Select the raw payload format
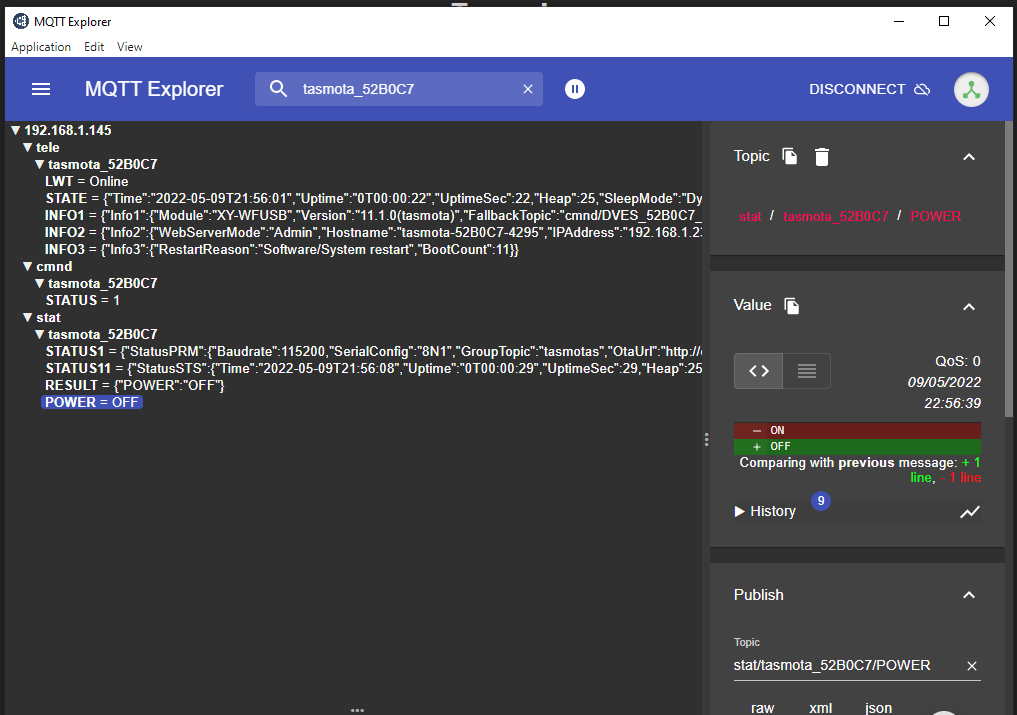Image resolution: width=1017 pixels, height=715 pixels. (x=762, y=708)
